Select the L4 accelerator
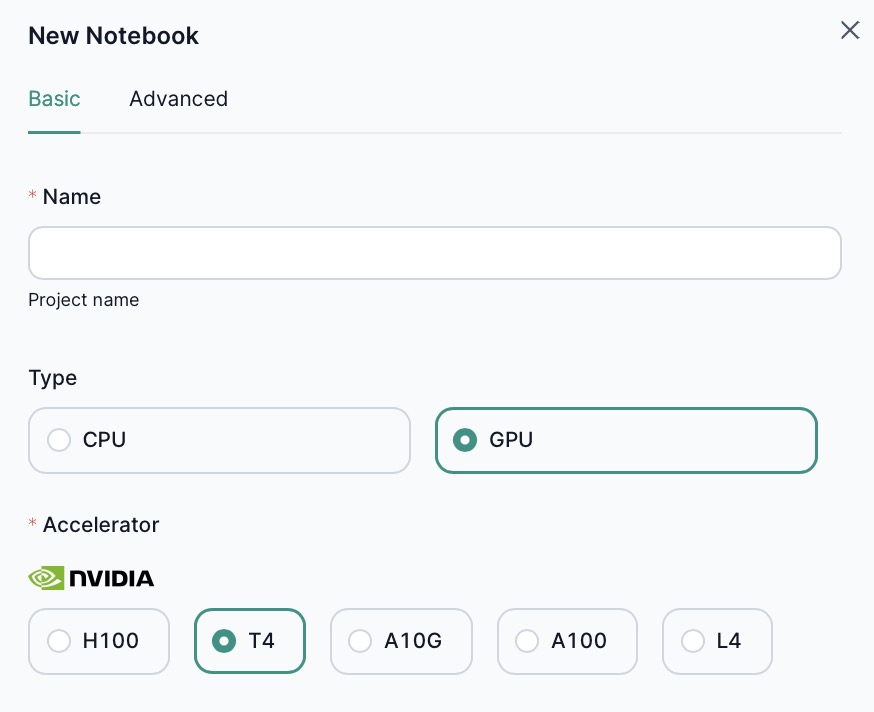Viewport: 874px width, 712px height. (x=693, y=641)
